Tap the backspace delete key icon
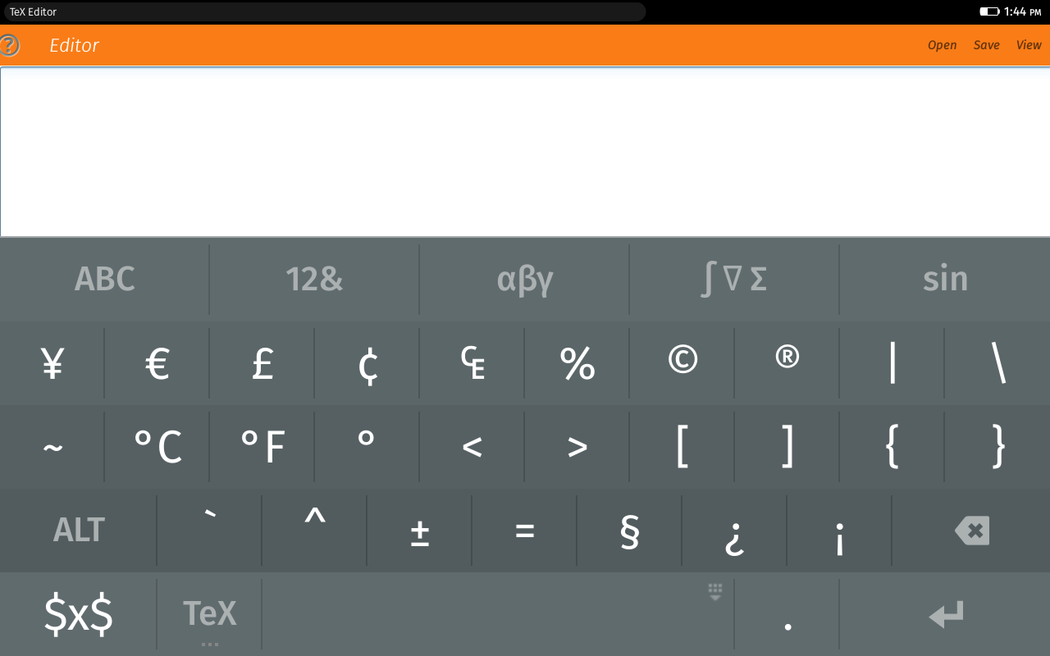The height and width of the screenshot is (656, 1050). pyautogui.click(x=971, y=531)
